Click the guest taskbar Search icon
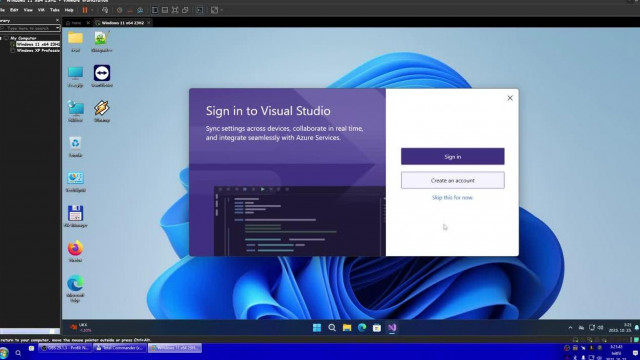 click(332, 328)
